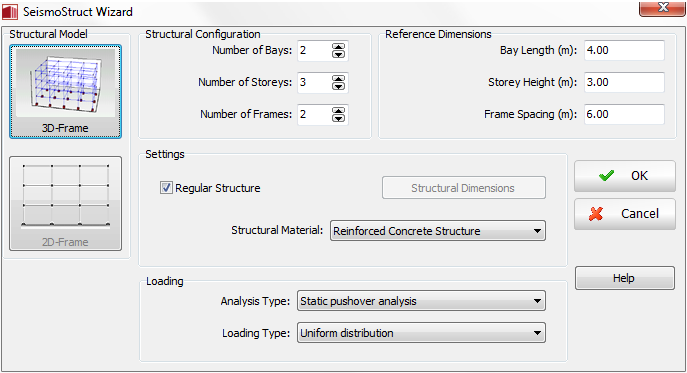Increase the Number of Storeys value
Viewport: 687px width, 373px height.
pos(338,79)
